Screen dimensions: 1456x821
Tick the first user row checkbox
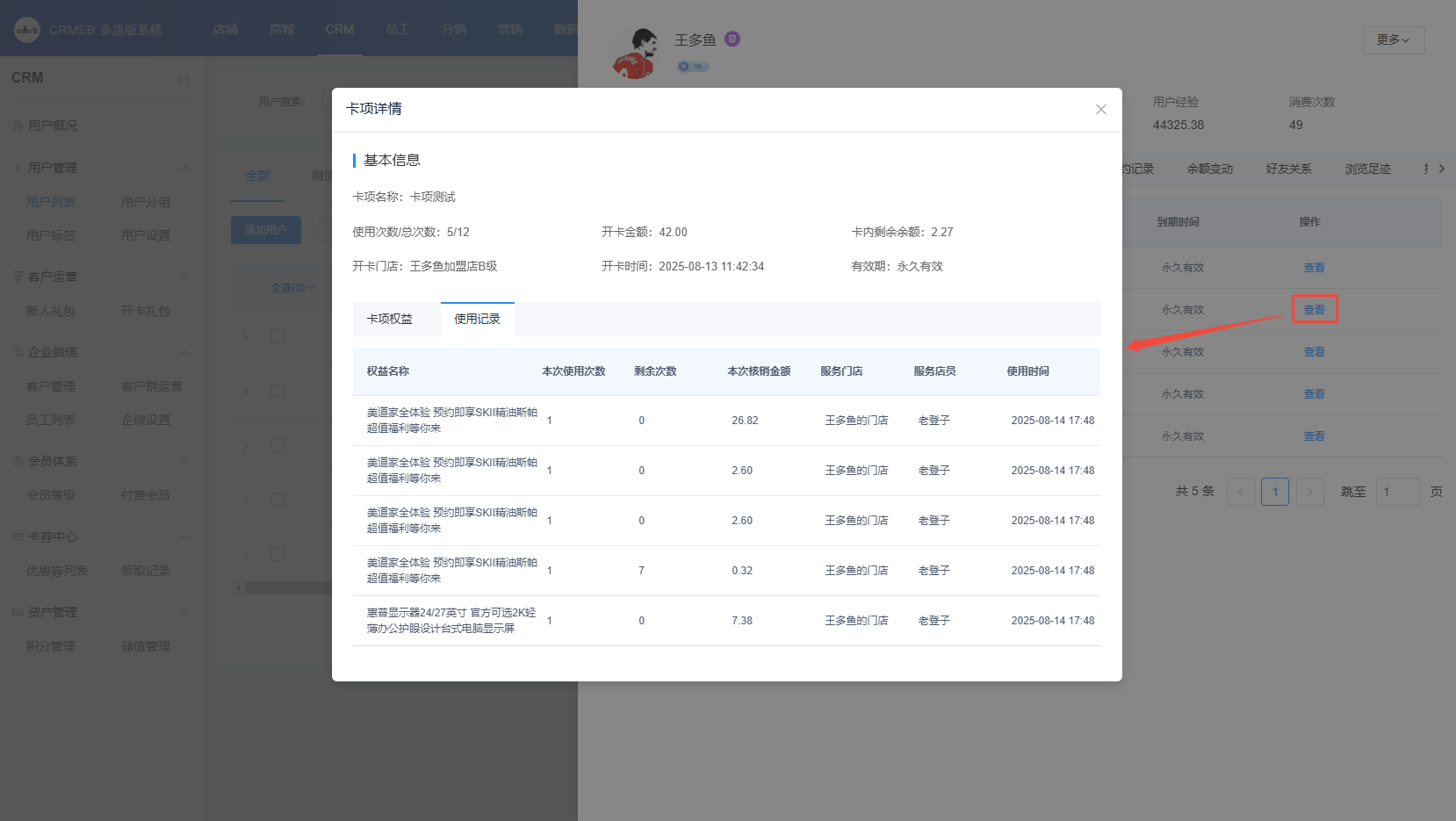[x=278, y=336]
